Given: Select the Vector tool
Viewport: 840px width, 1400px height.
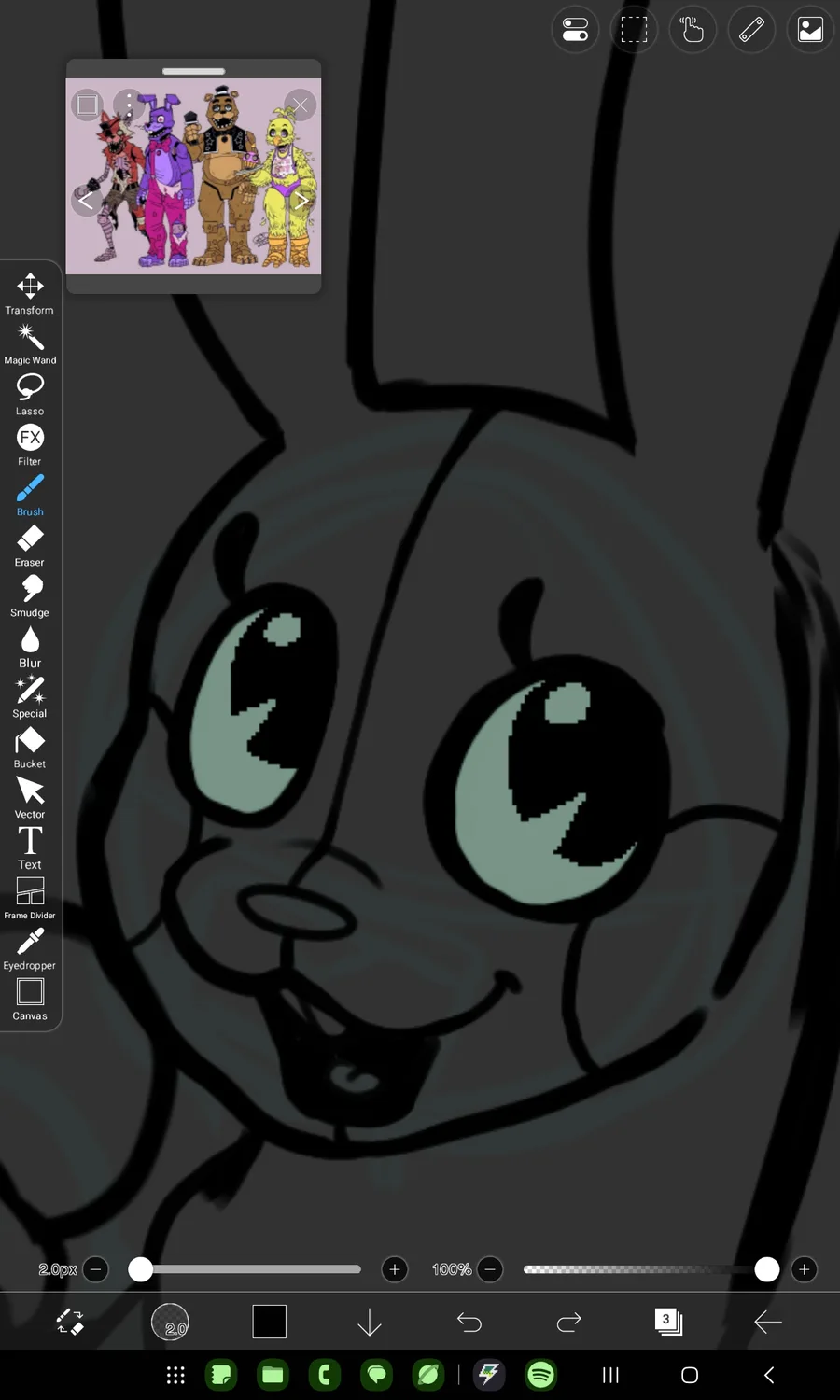Looking at the screenshot, I should [30, 797].
